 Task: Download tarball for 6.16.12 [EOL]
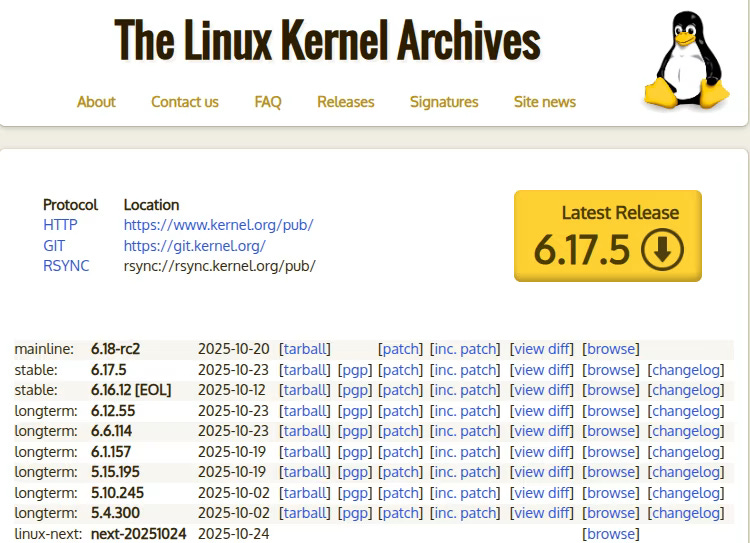tap(305, 390)
